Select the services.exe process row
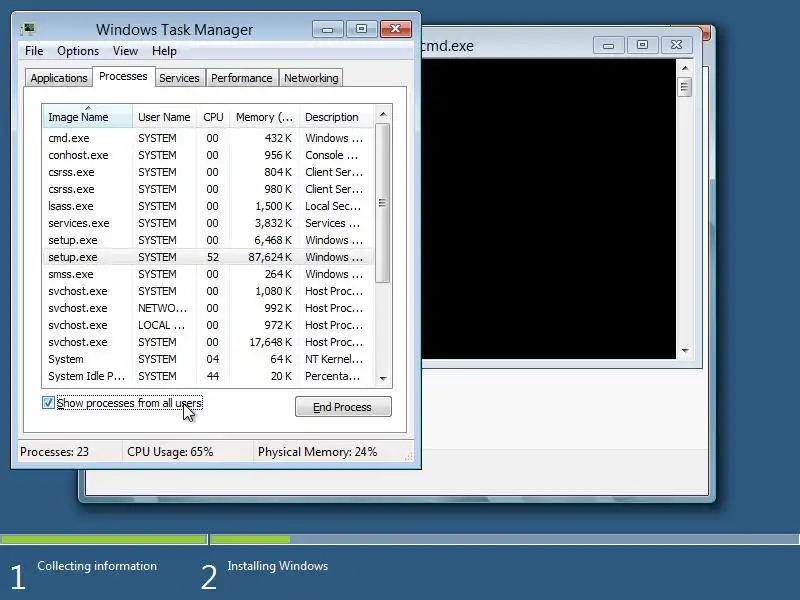 coord(208,223)
